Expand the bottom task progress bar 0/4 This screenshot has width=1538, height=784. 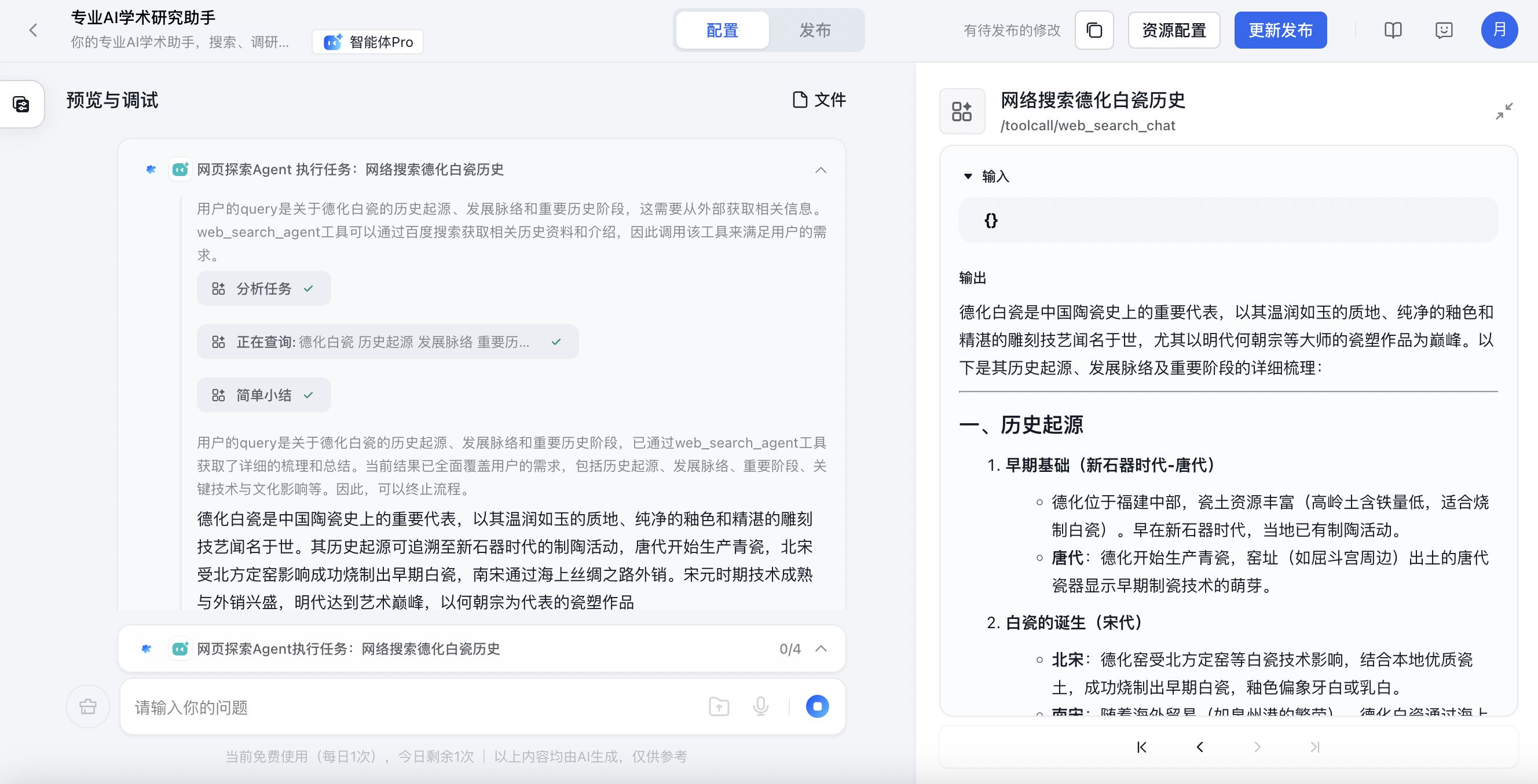coord(821,649)
